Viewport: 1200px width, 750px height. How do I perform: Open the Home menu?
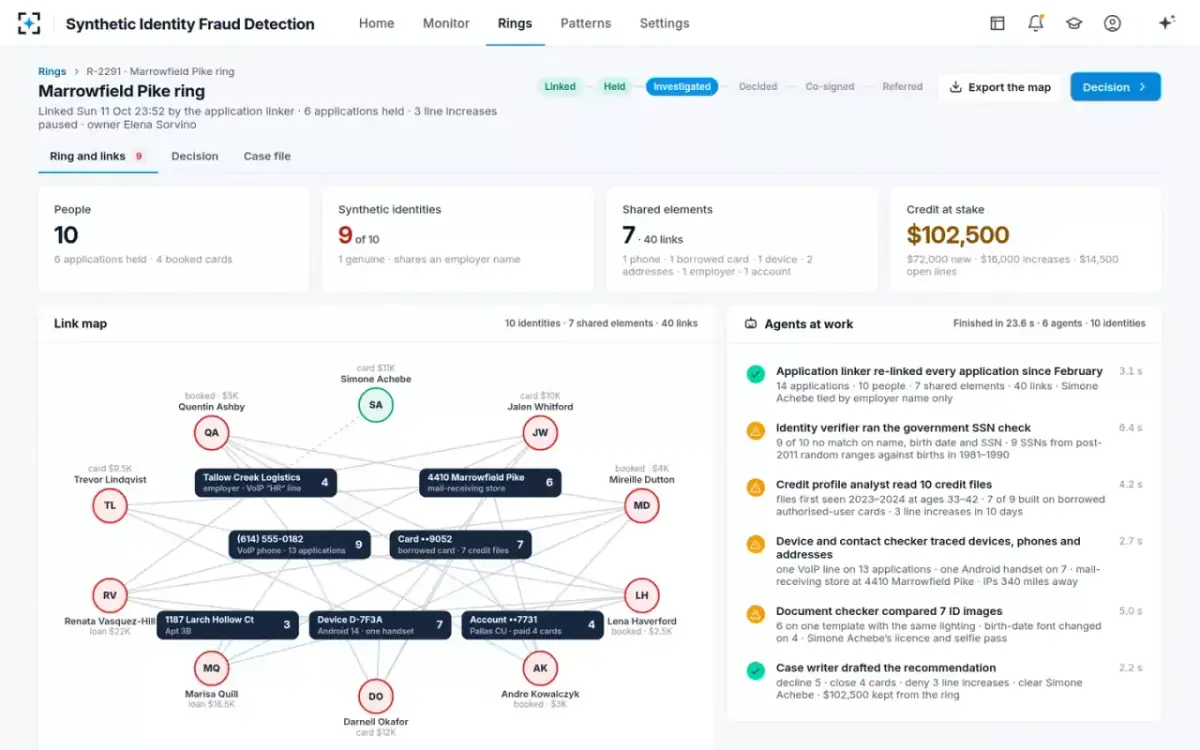pos(376,23)
